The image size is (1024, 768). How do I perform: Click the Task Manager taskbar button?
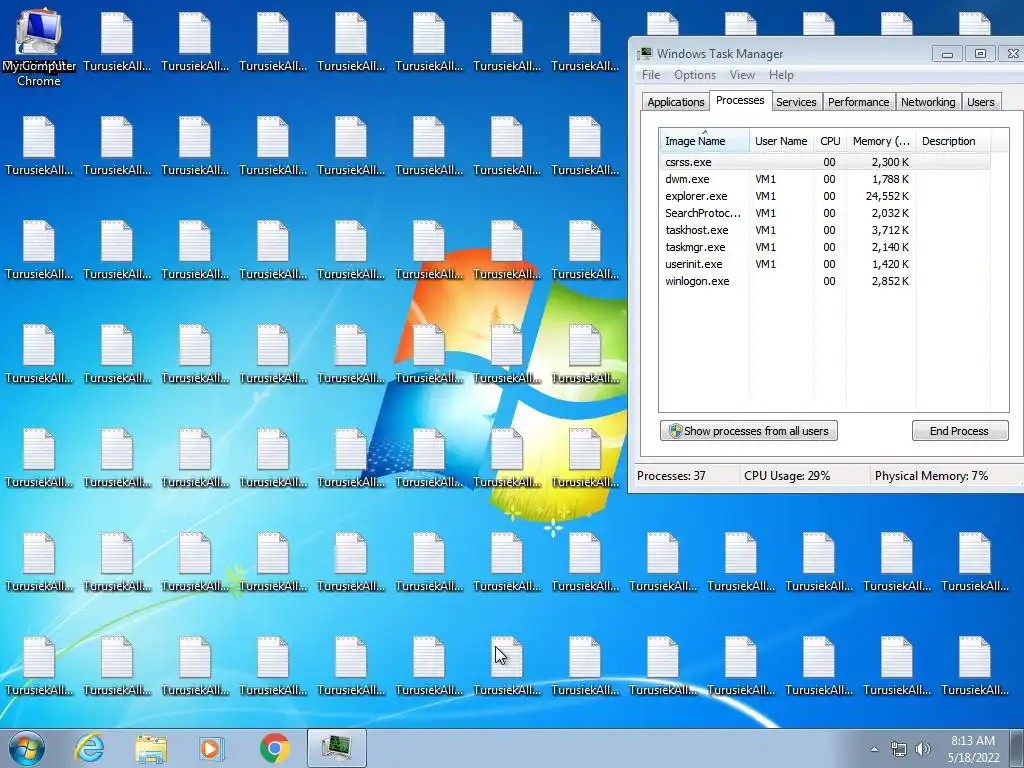coord(336,748)
